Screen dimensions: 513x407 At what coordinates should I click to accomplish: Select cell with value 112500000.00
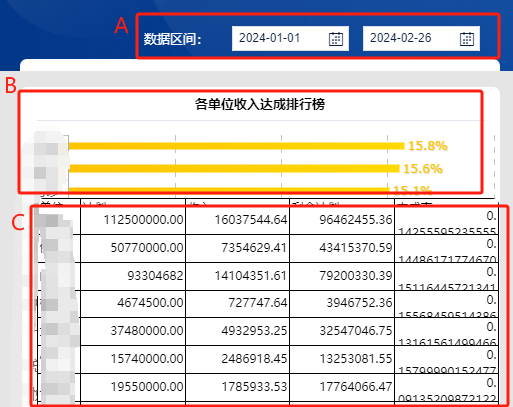pos(133,220)
